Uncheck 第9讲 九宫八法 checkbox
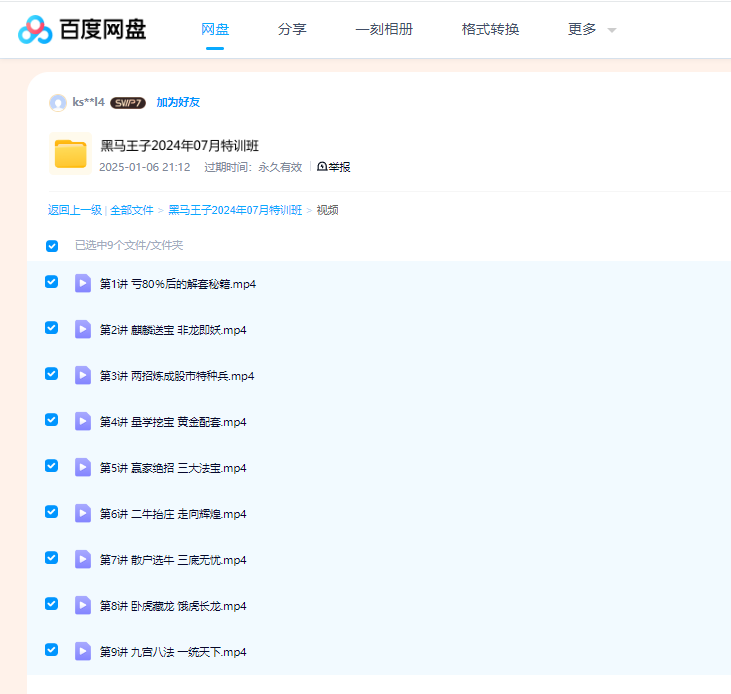 pyautogui.click(x=51, y=650)
